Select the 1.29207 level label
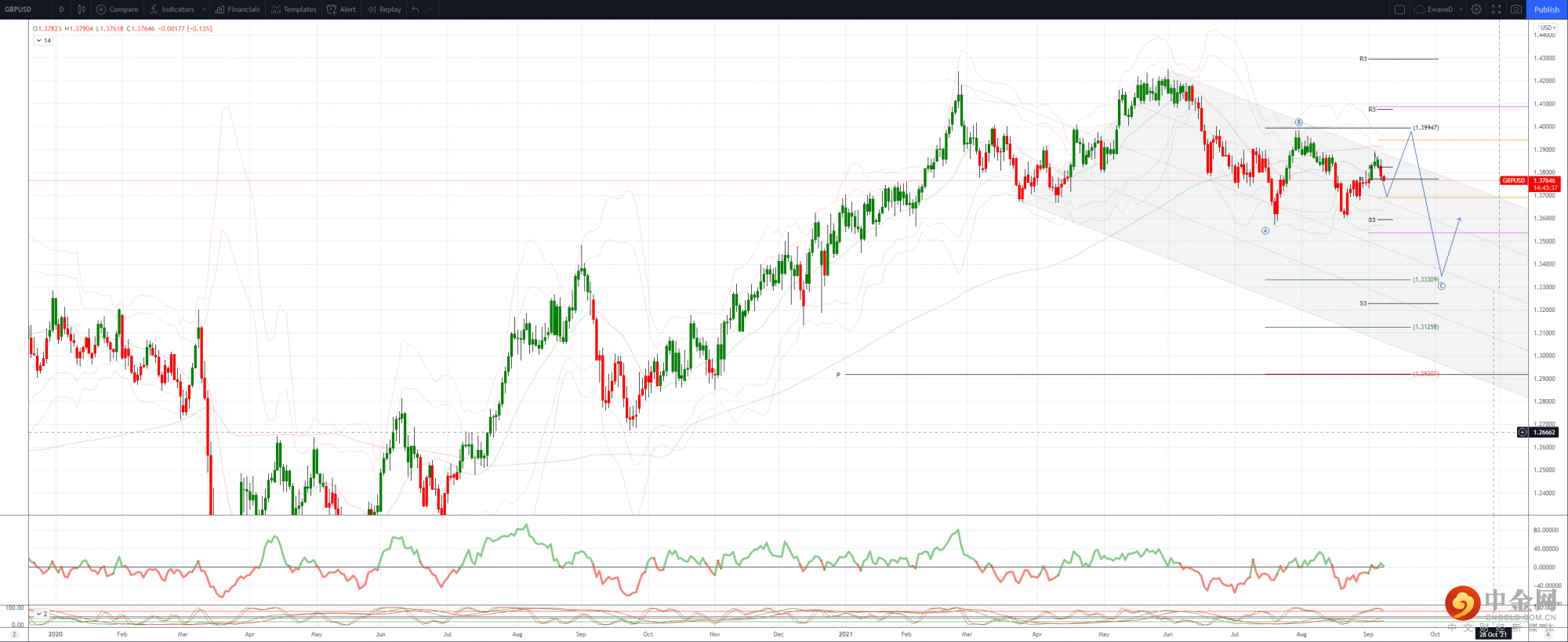The image size is (1568, 642). click(1426, 374)
